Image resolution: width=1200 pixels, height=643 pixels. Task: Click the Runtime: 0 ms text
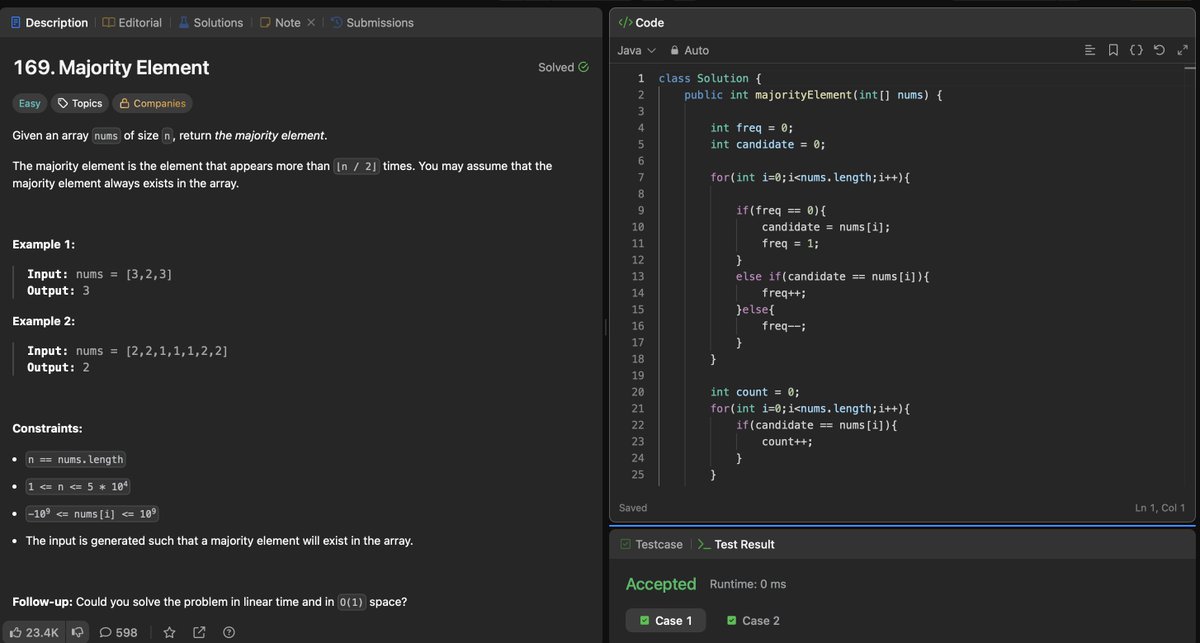748,584
